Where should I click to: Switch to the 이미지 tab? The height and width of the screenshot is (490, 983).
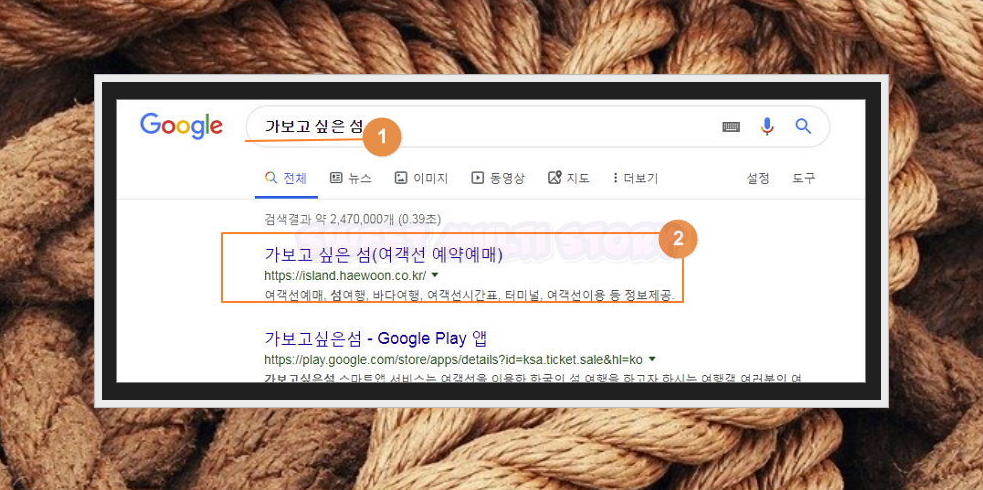click(x=421, y=178)
